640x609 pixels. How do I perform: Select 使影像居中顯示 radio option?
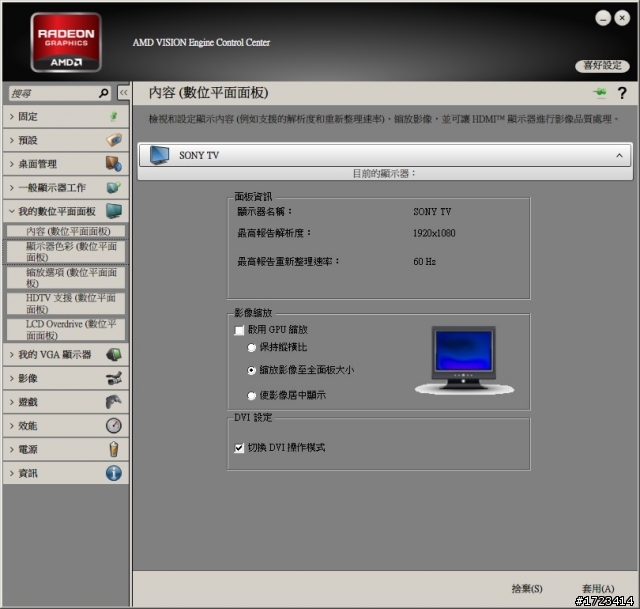coord(251,395)
